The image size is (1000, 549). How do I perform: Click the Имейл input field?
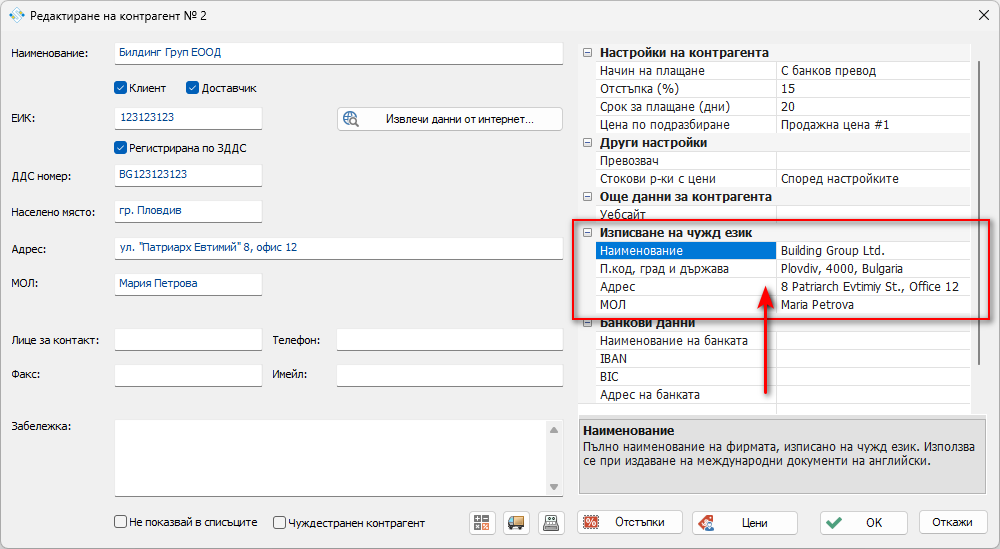(x=450, y=376)
